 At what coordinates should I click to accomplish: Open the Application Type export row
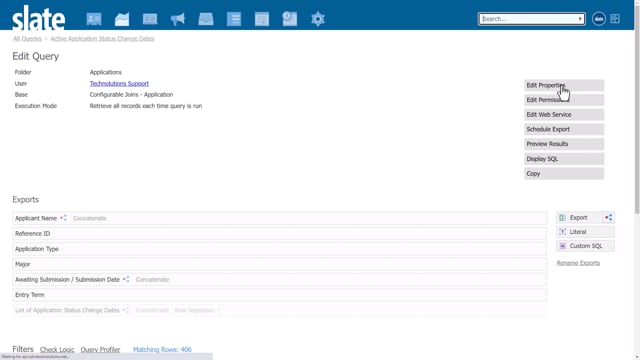point(280,249)
